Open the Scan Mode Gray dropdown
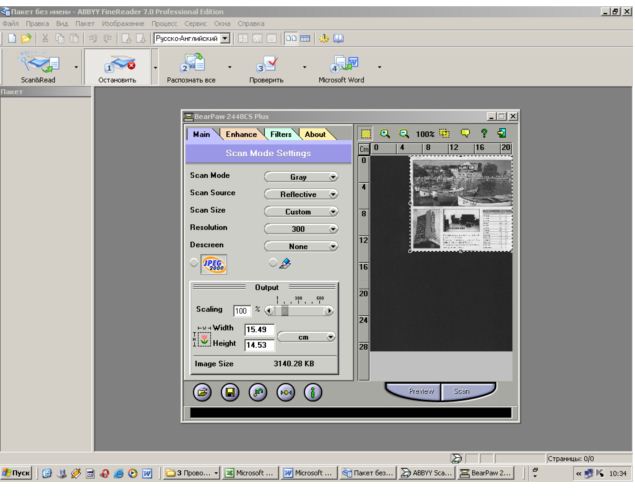The height and width of the screenshot is (496, 635). click(x=301, y=177)
